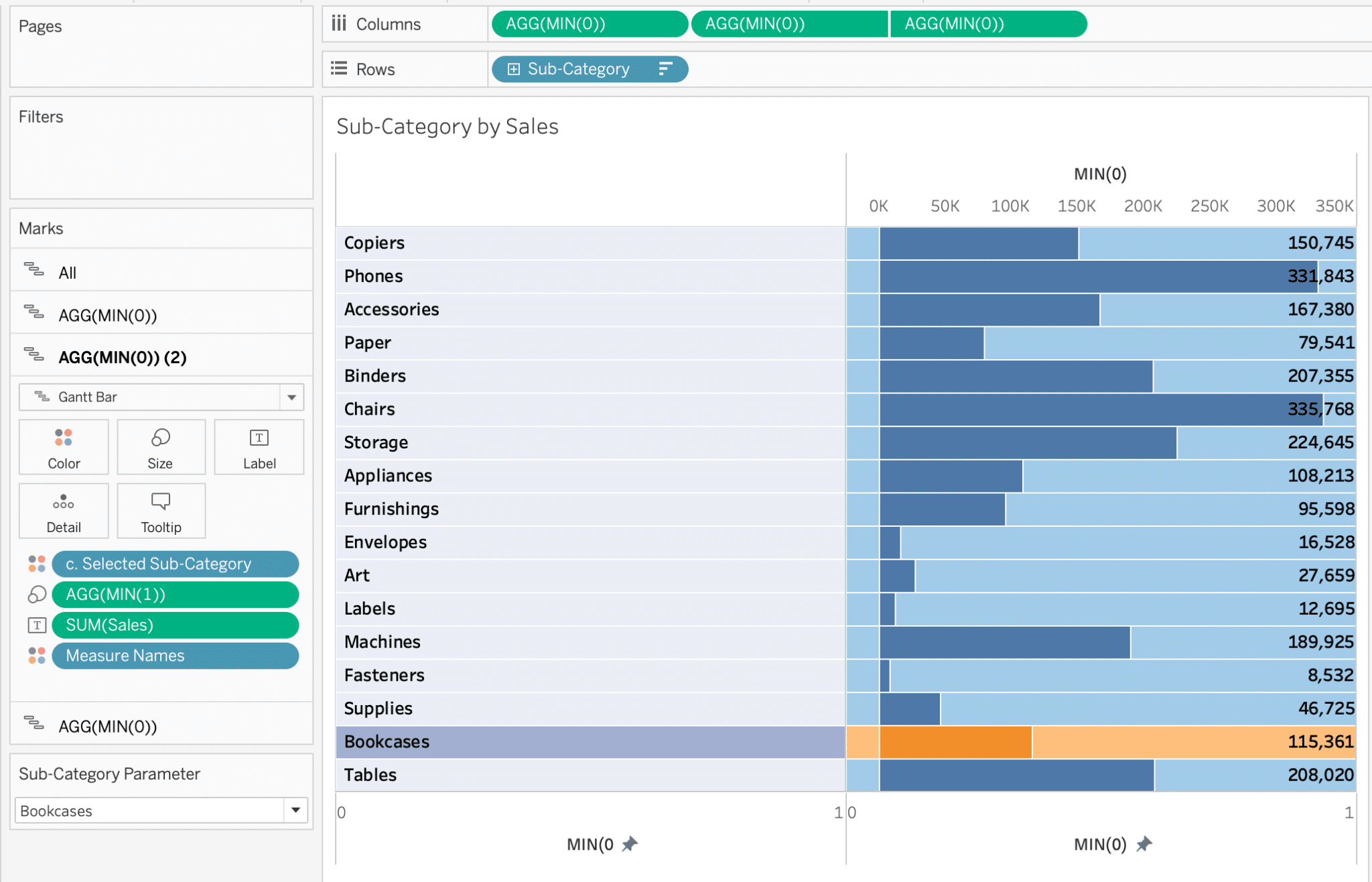Select the Furnishings row label
Image resolution: width=1372 pixels, height=882 pixels.
click(391, 509)
